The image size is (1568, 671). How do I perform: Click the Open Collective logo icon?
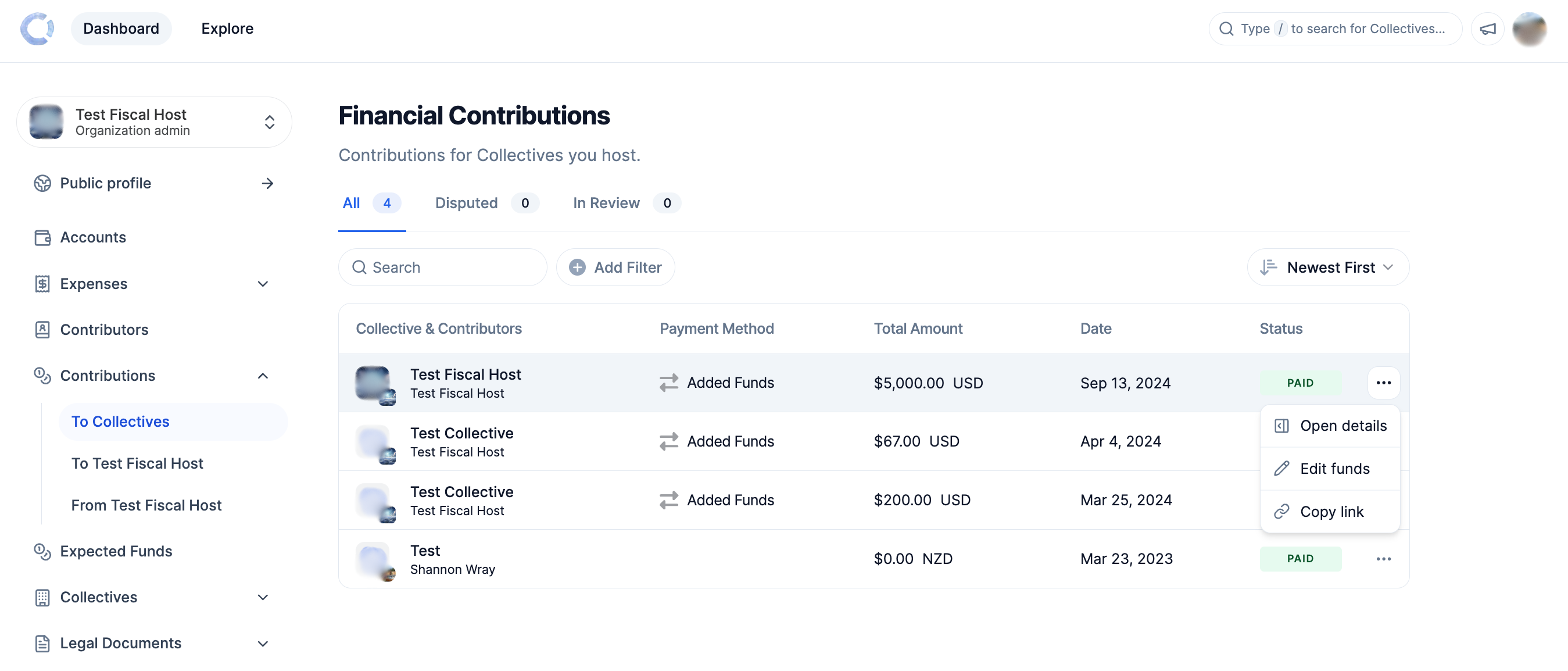tap(37, 28)
